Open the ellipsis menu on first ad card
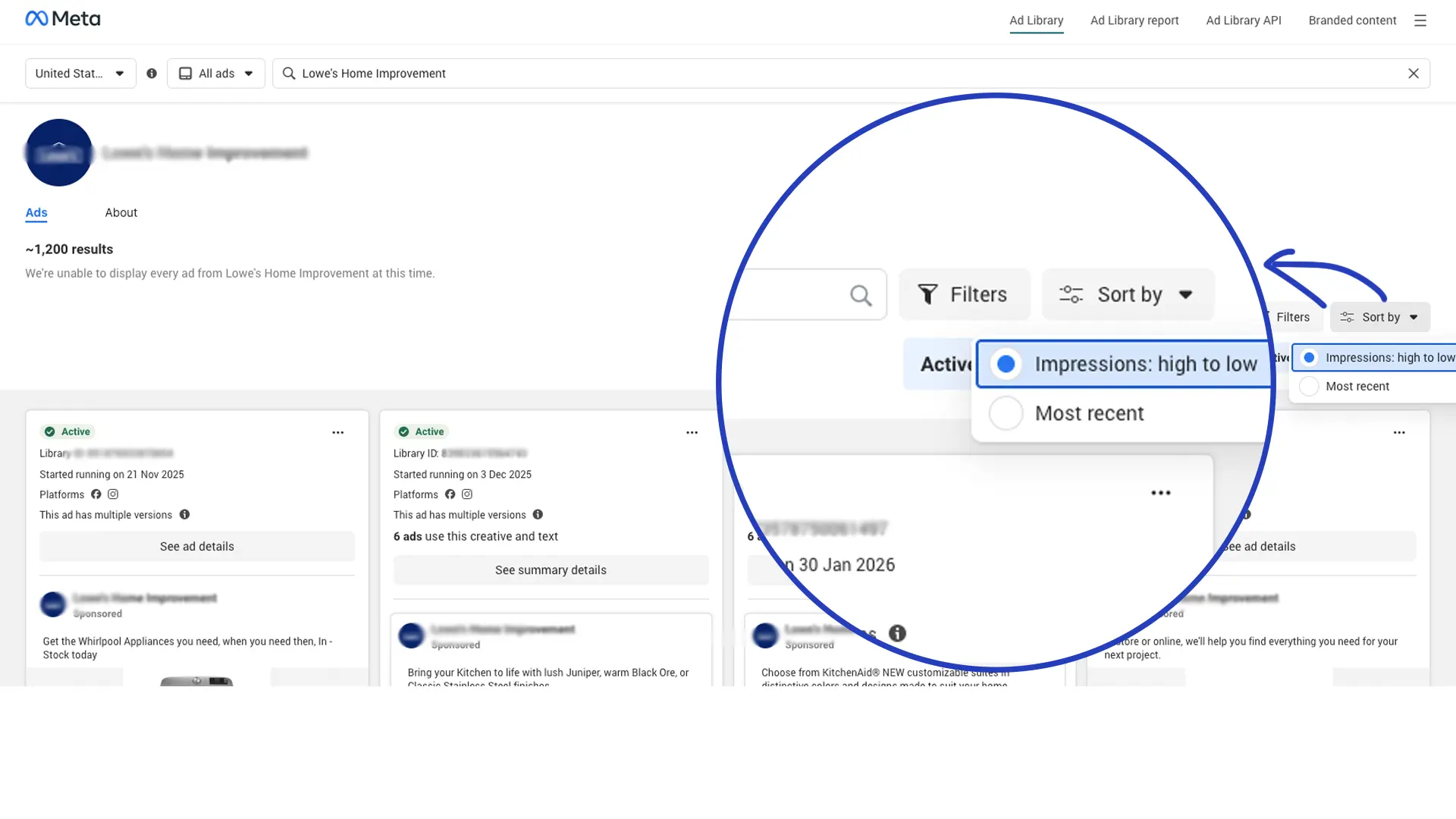Image resolution: width=1456 pixels, height=819 pixels. [x=337, y=431]
